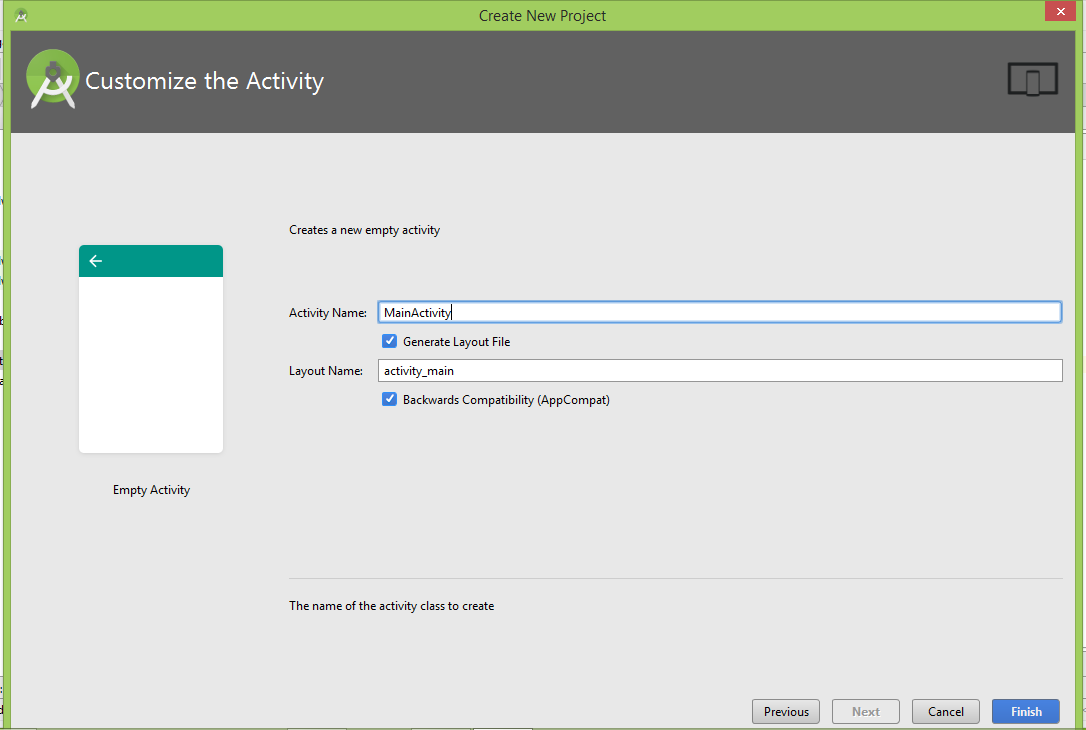Click the device form-factor icon top right
The height and width of the screenshot is (730, 1086).
tap(1032, 78)
